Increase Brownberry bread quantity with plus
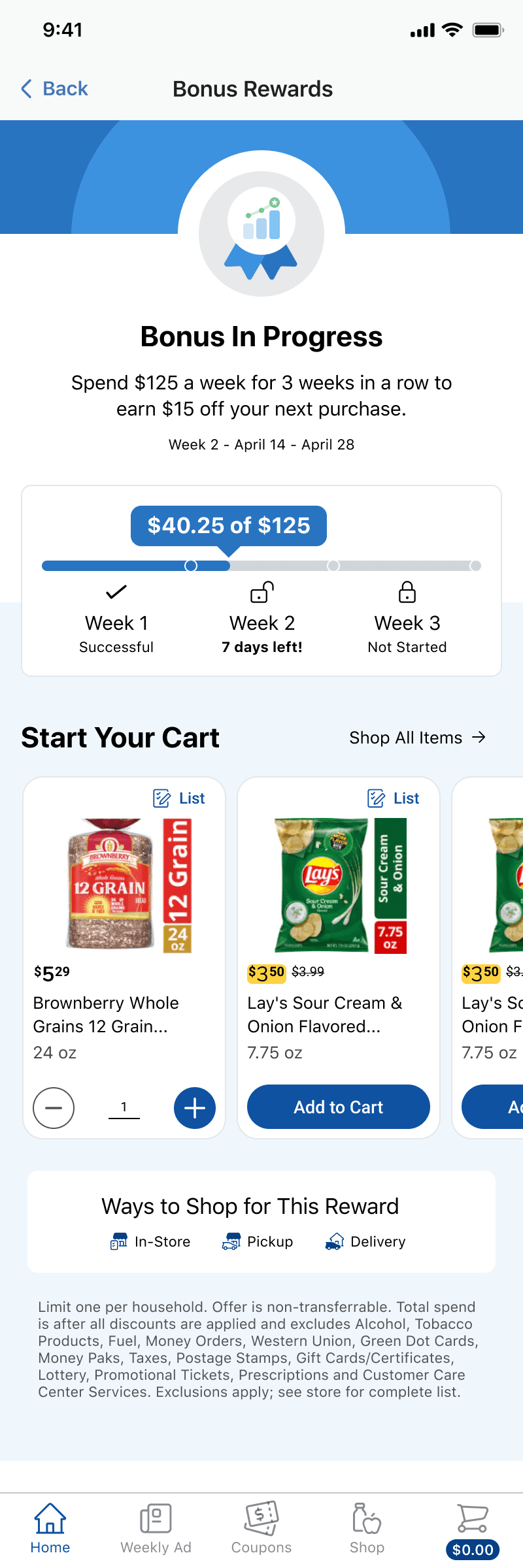Image resolution: width=523 pixels, height=1568 pixels. coord(195,1108)
